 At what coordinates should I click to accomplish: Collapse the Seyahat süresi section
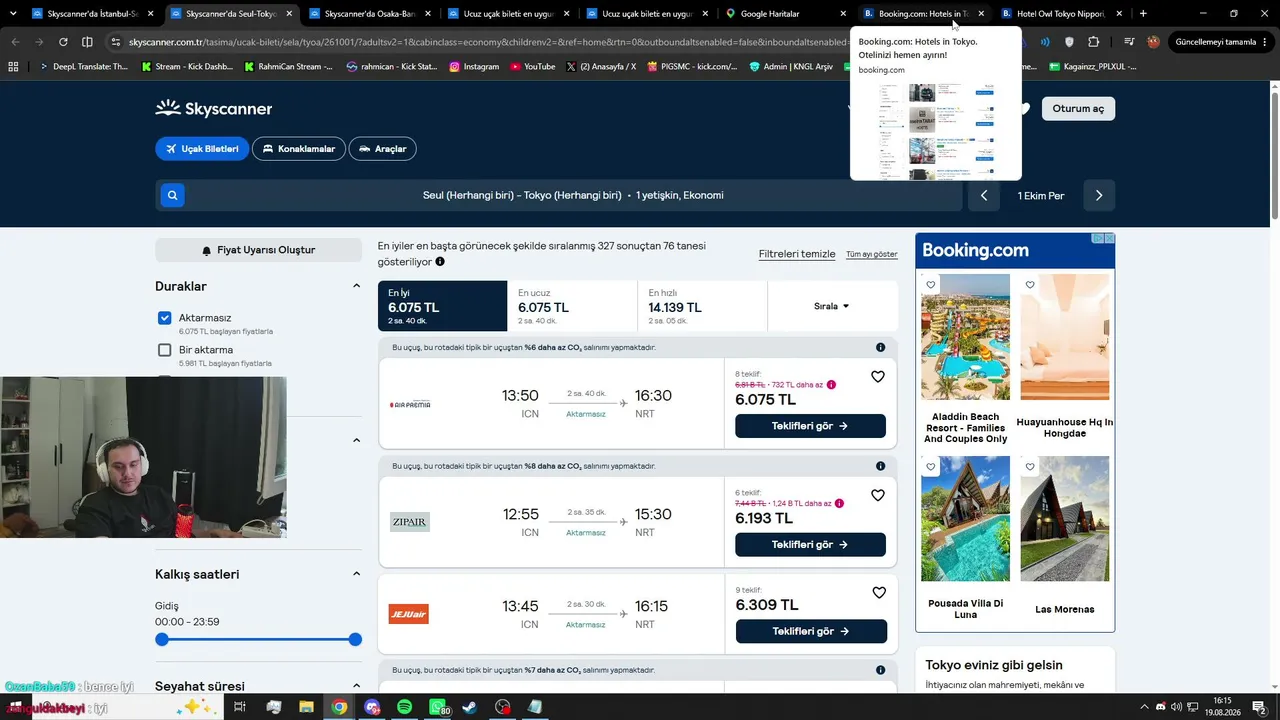coord(356,686)
